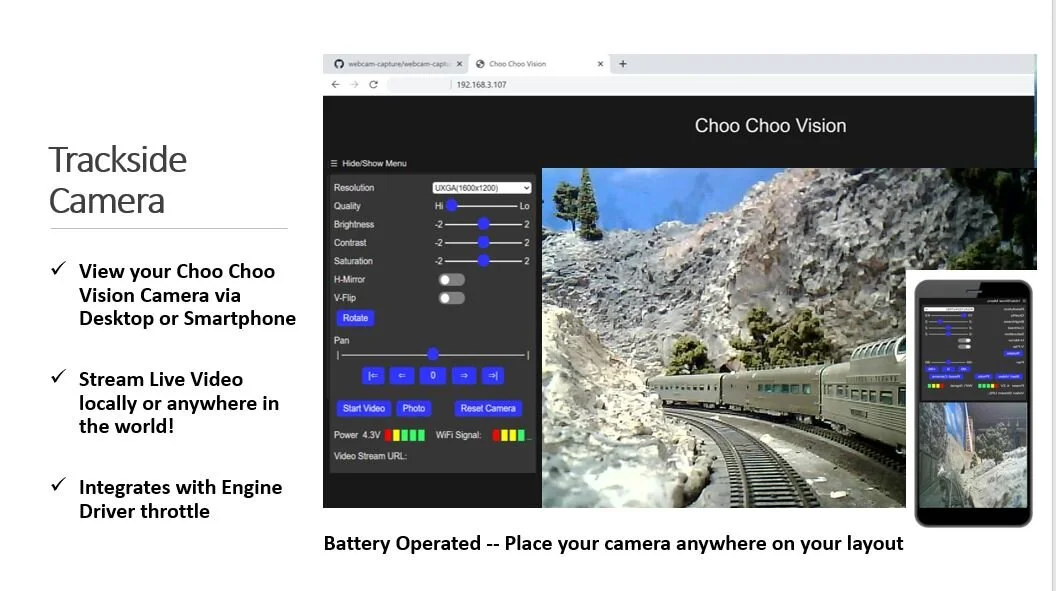1056x591 pixels.
Task: Switch to the webcam-capture GitHub tab
Action: click(396, 64)
